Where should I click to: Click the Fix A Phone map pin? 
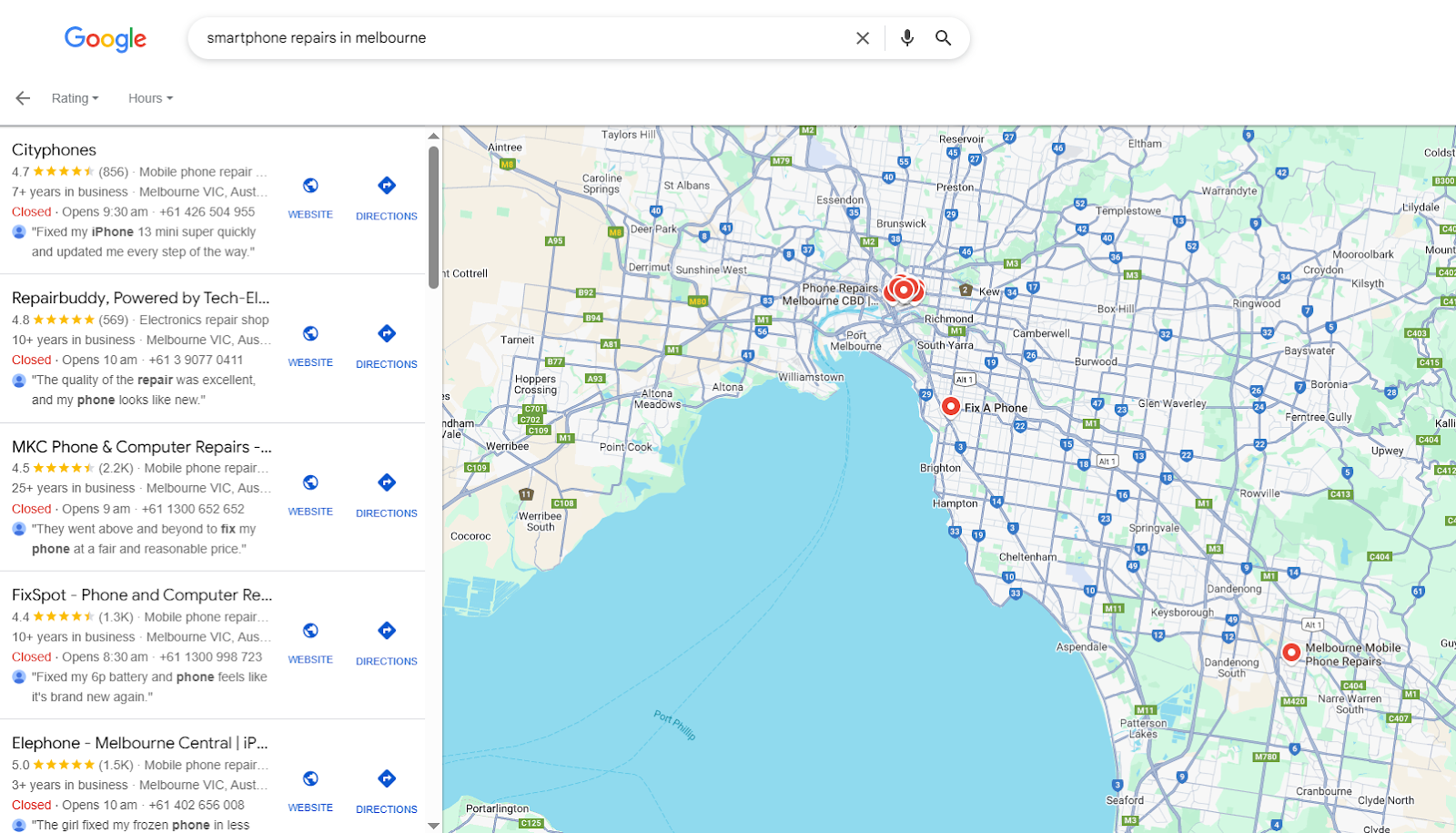coord(951,407)
